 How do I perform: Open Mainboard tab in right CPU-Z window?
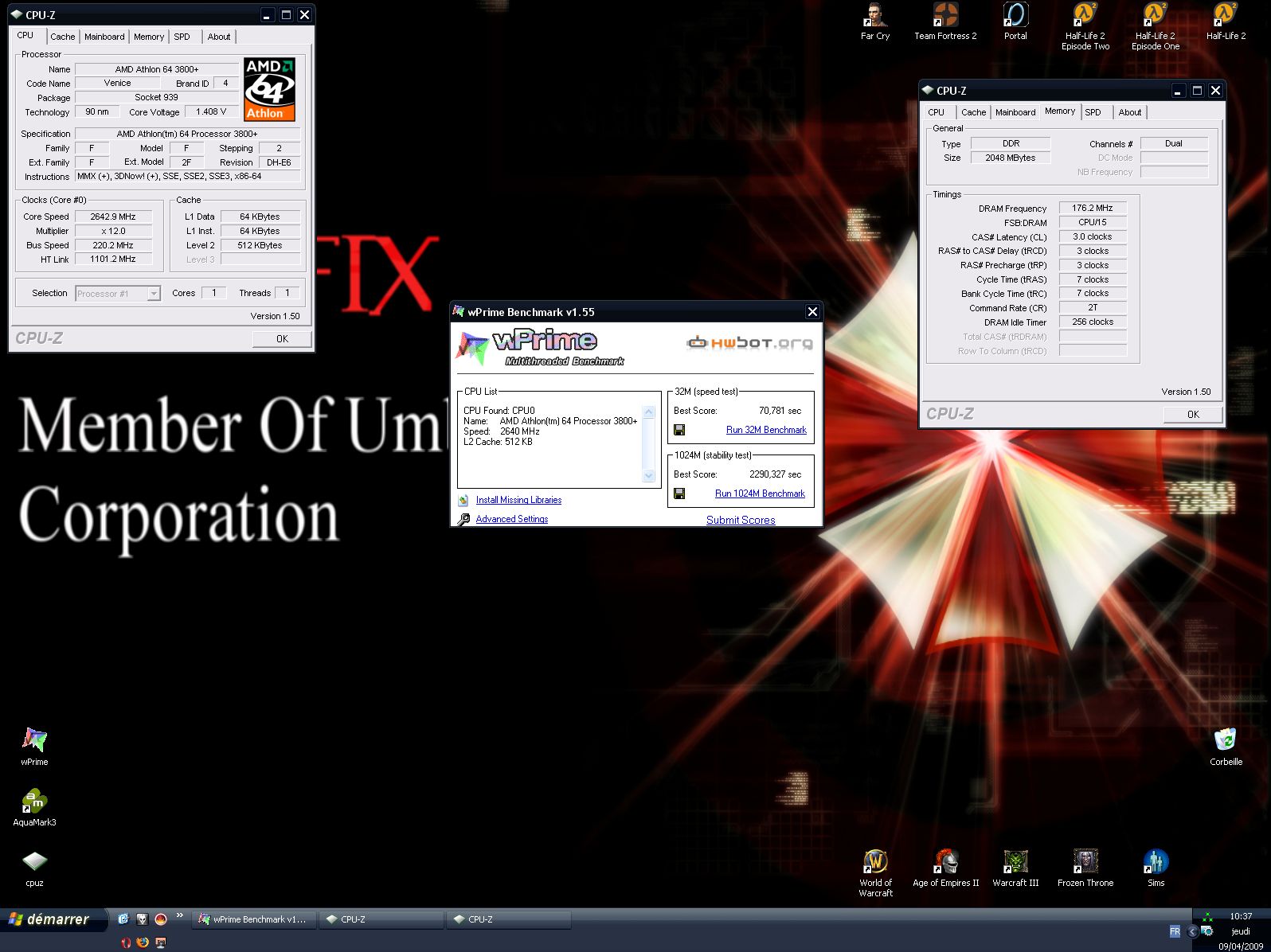pos(1015,112)
